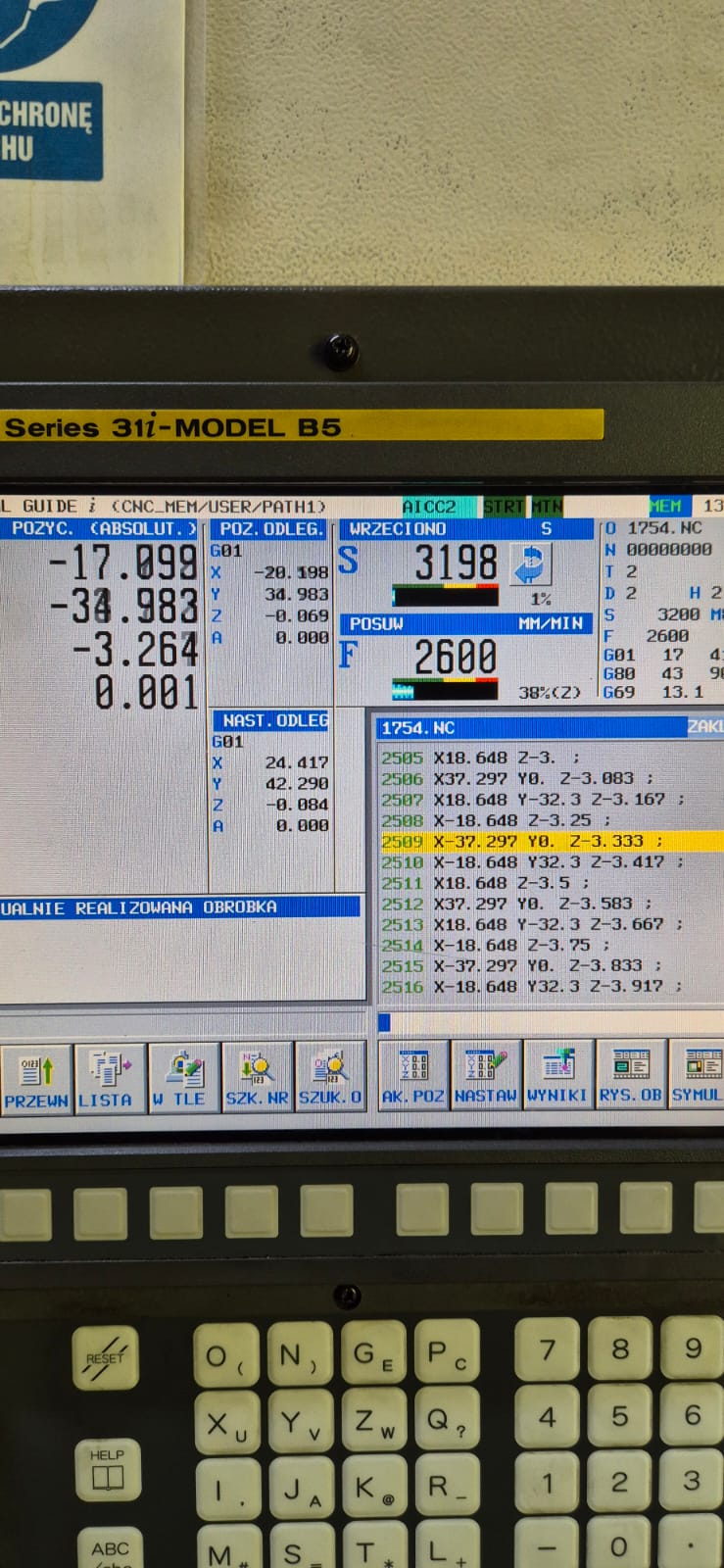The image size is (724, 1568).
Task: Tap the numeric 7 key
Action: 547,1349
